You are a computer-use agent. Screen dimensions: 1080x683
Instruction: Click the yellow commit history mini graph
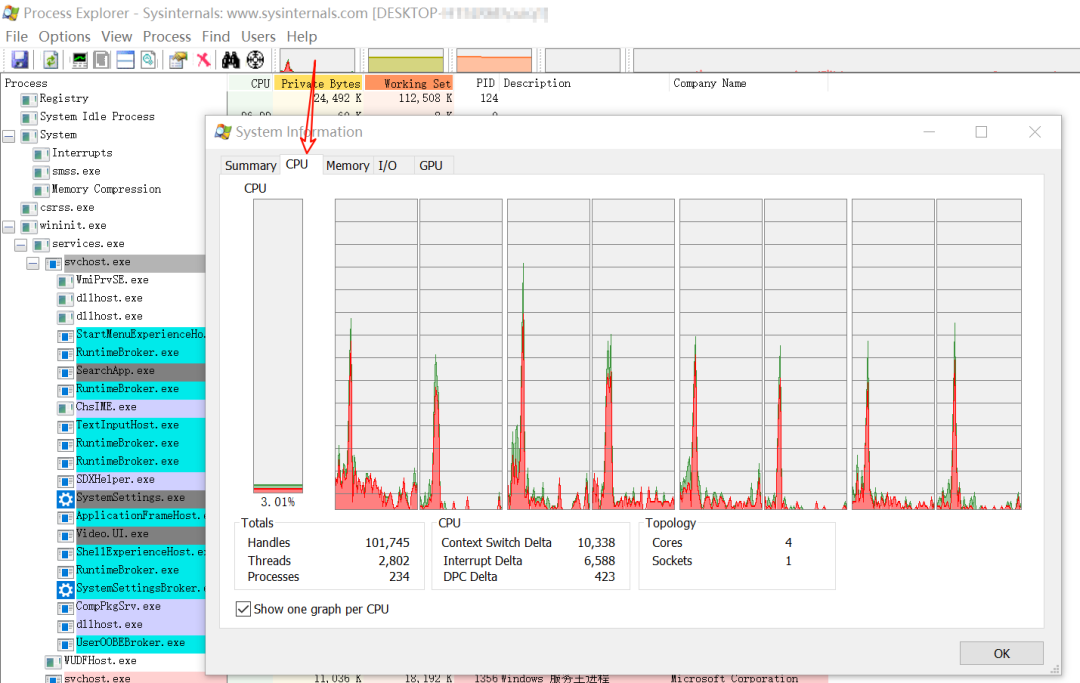pos(406,61)
